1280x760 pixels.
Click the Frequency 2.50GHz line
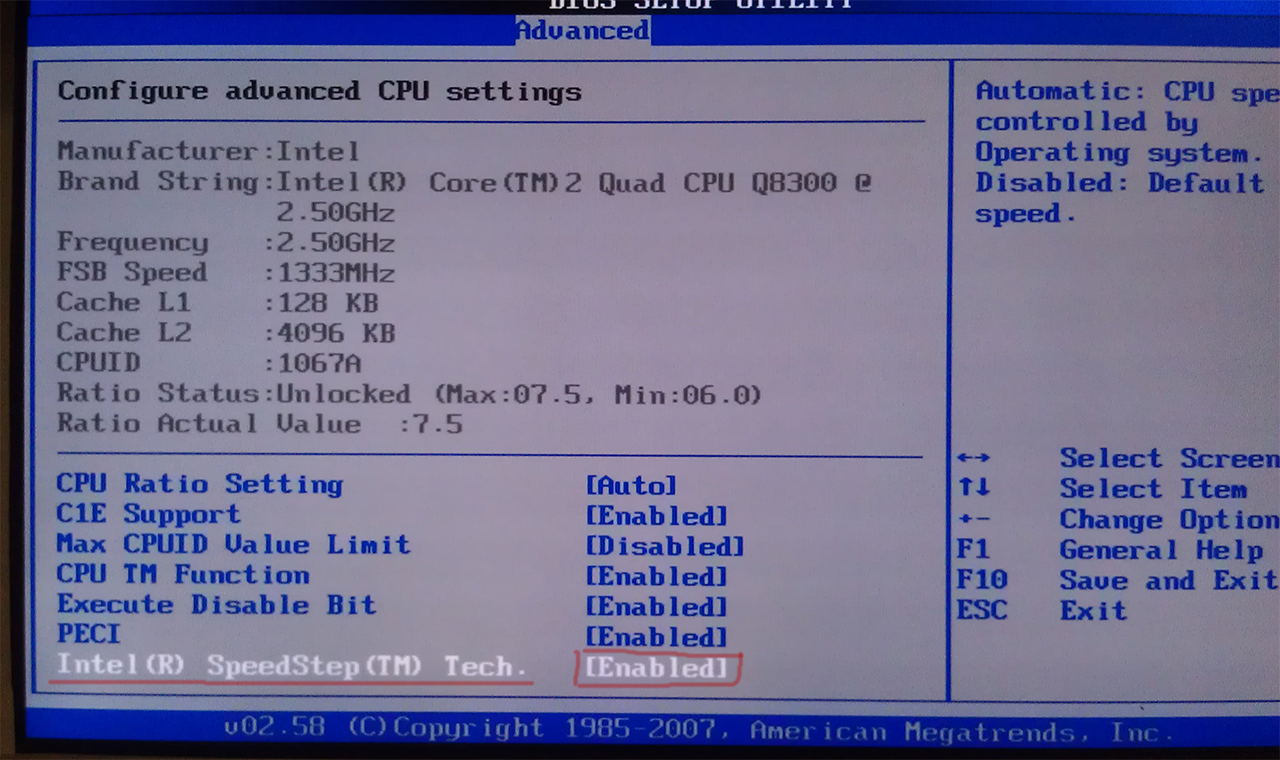pyautogui.click(x=226, y=243)
